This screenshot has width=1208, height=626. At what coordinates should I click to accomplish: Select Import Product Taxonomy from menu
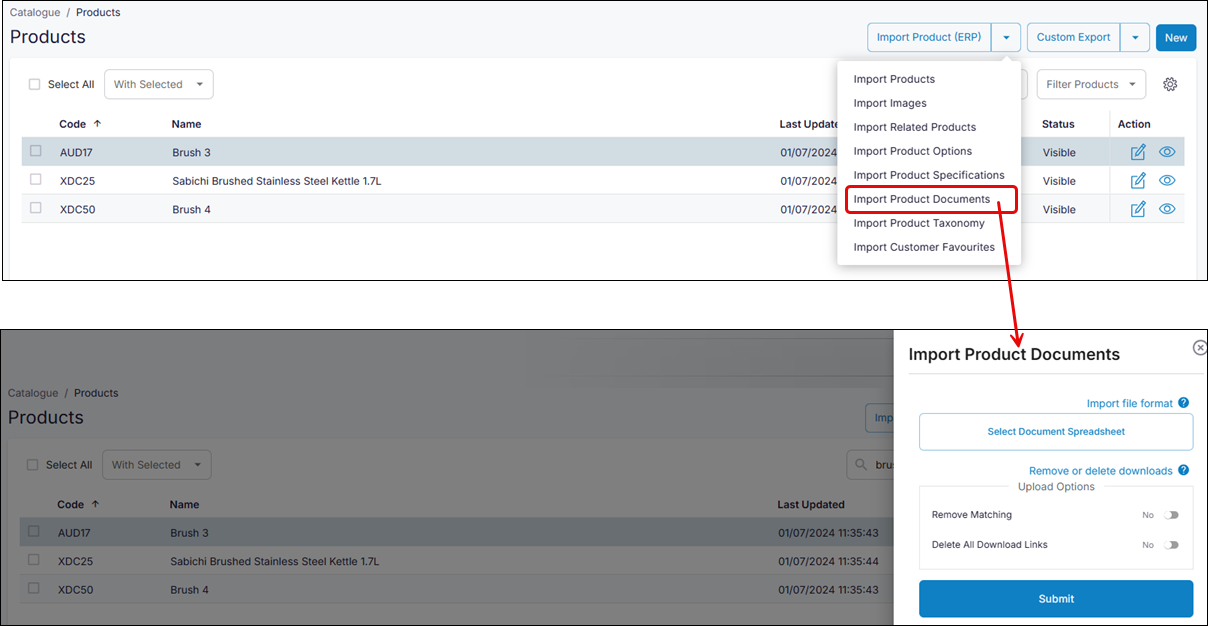coord(918,223)
